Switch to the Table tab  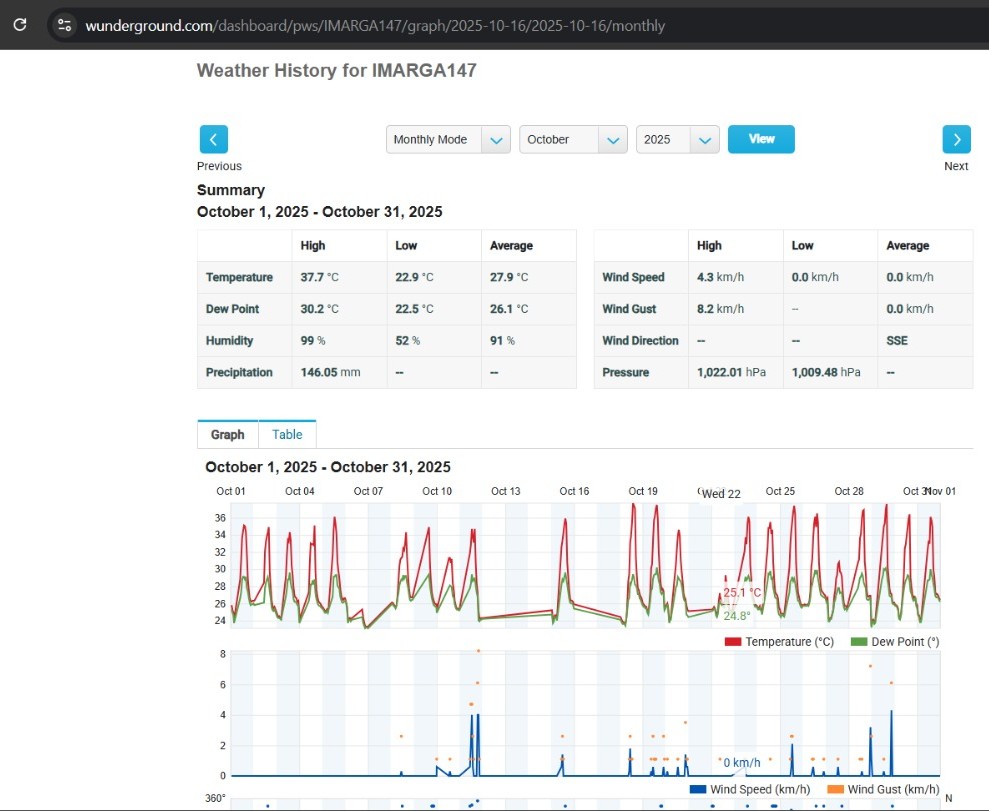[x=287, y=434]
